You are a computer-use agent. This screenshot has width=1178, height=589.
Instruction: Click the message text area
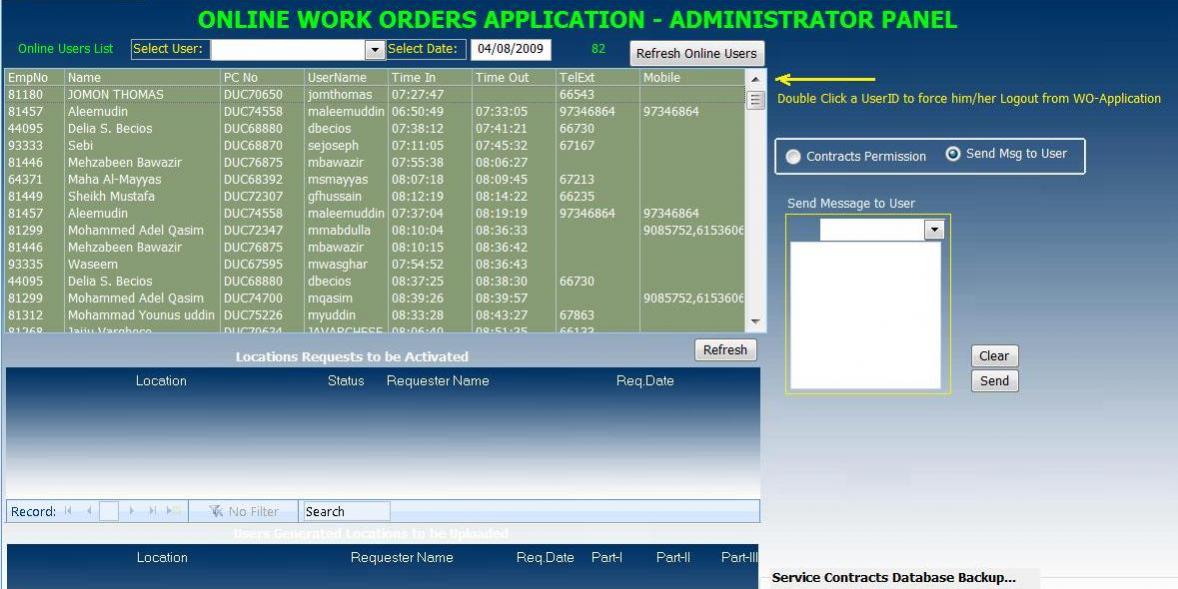click(x=865, y=316)
